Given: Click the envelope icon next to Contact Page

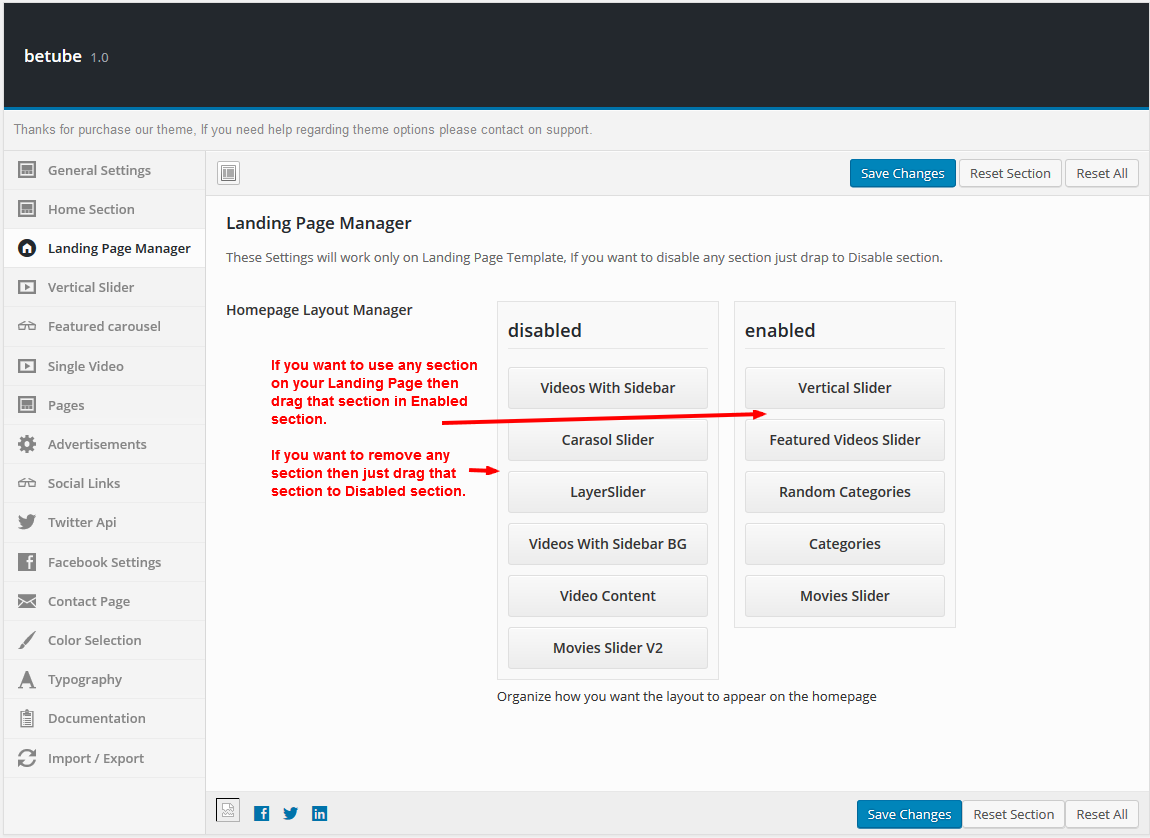Looking at the screenshot, I should pyautogui.click(x=27, y=601).
